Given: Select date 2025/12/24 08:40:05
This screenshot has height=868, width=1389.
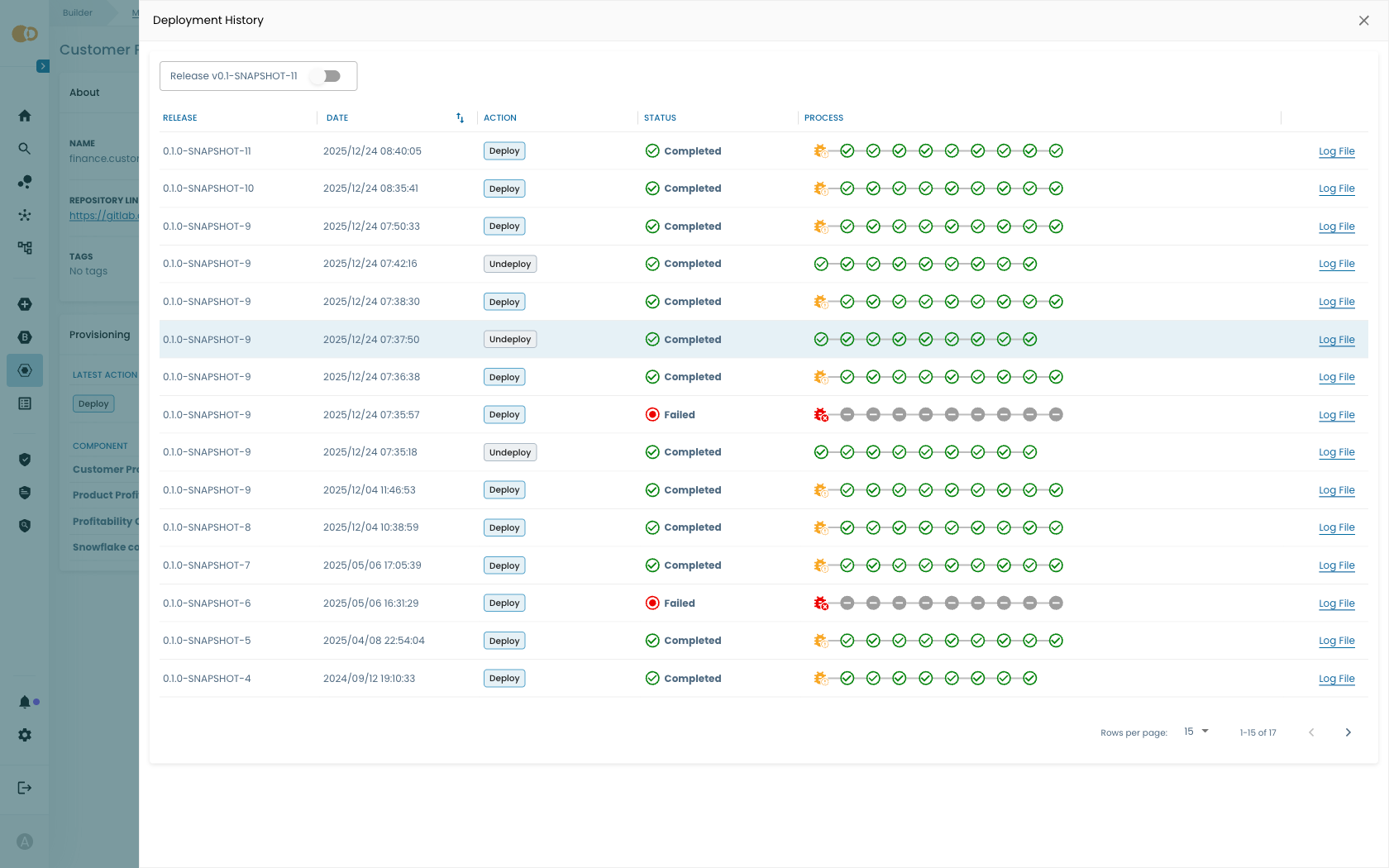Looking at the screenshot, I should 372,151.
